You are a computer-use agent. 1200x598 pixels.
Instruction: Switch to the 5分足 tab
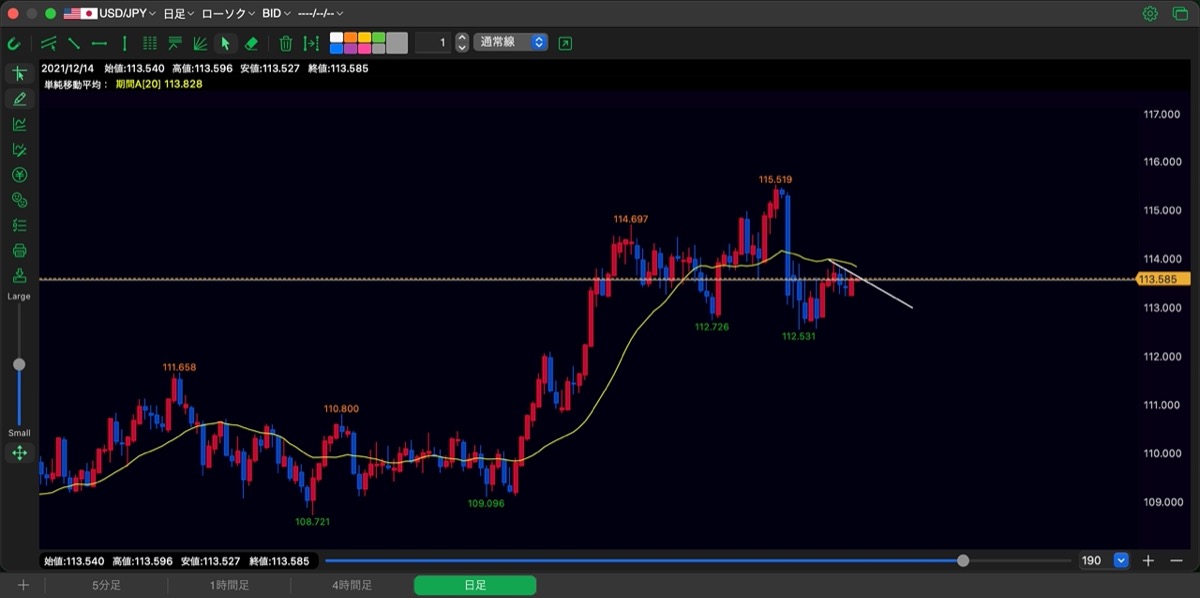point(107,585)
